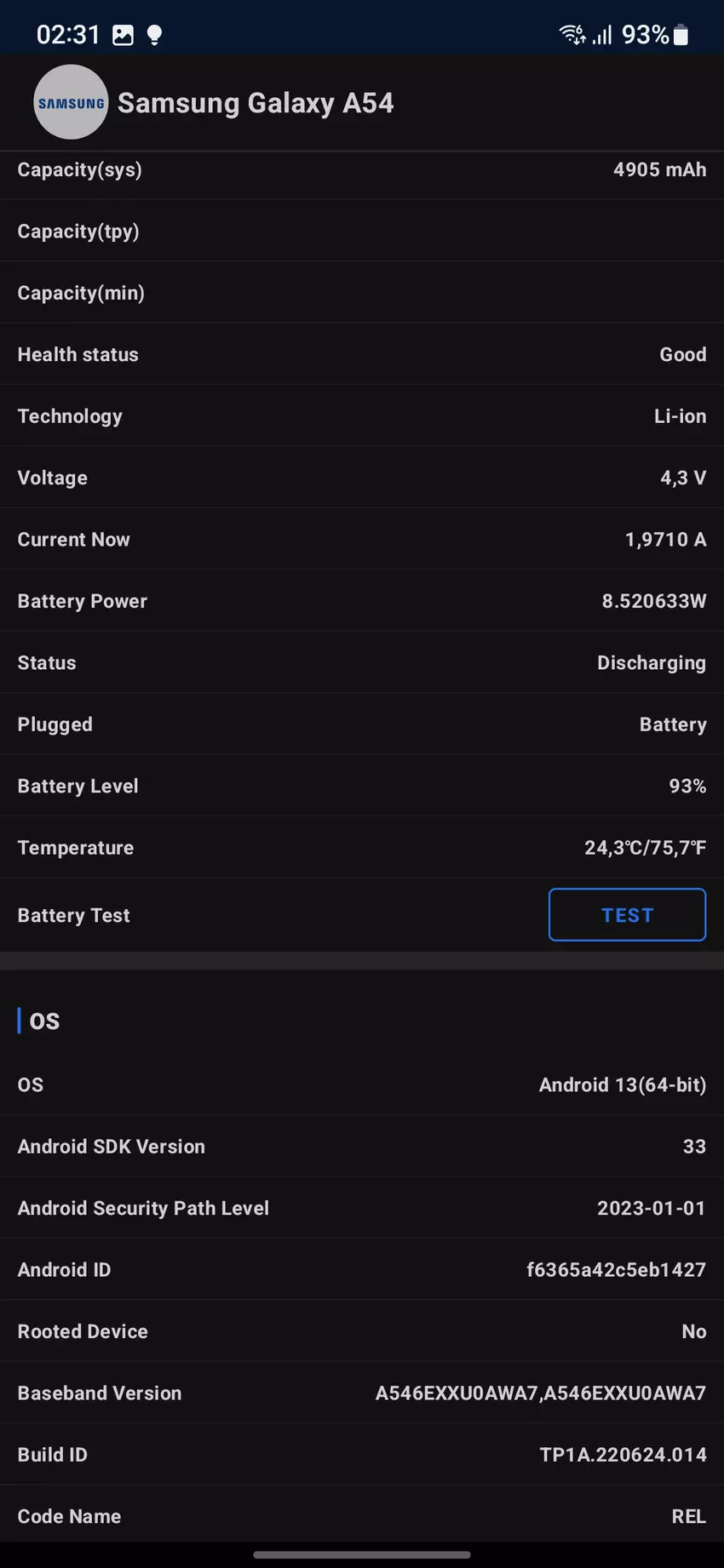Viewport: 724px width, 1568px height.
Task: Tap the OS section header
Action: coord(44,1021)
